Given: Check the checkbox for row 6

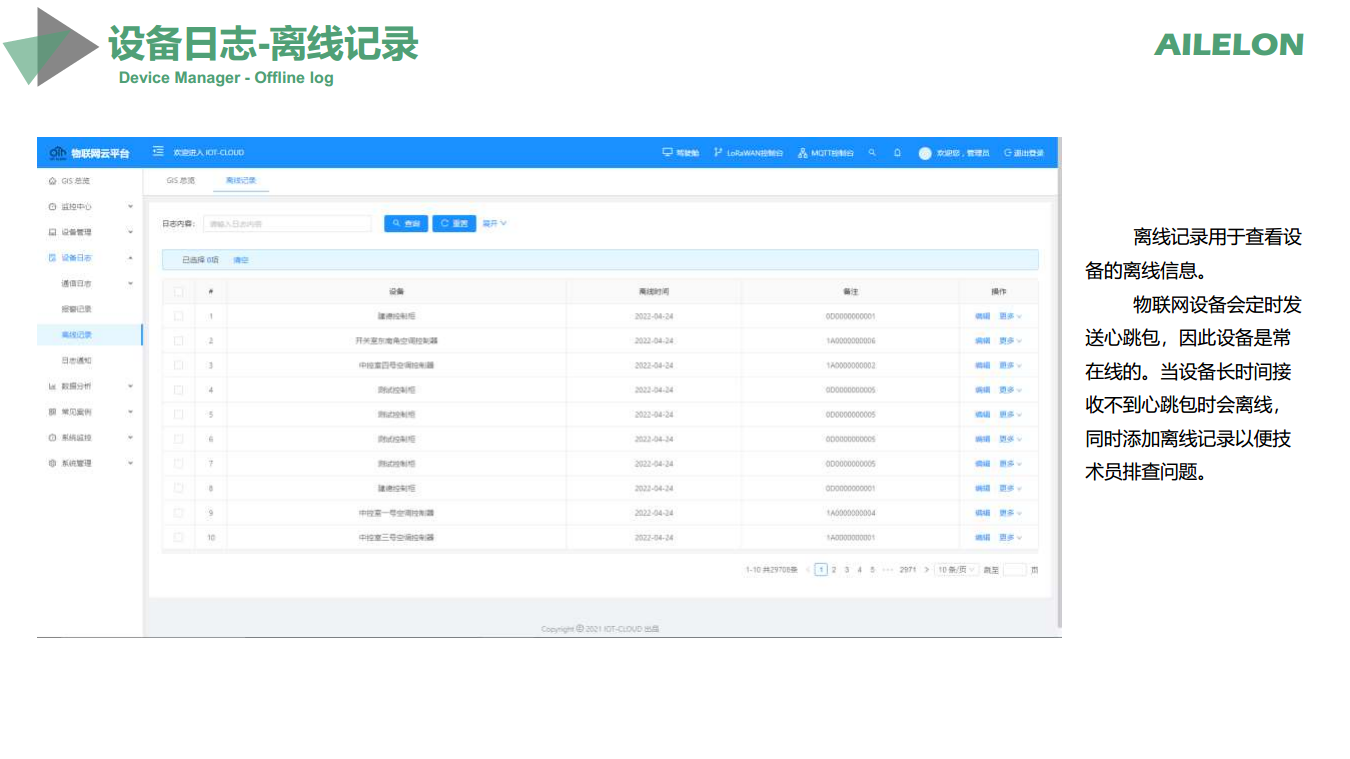Looking at the screenshot, I should point(179,439).
